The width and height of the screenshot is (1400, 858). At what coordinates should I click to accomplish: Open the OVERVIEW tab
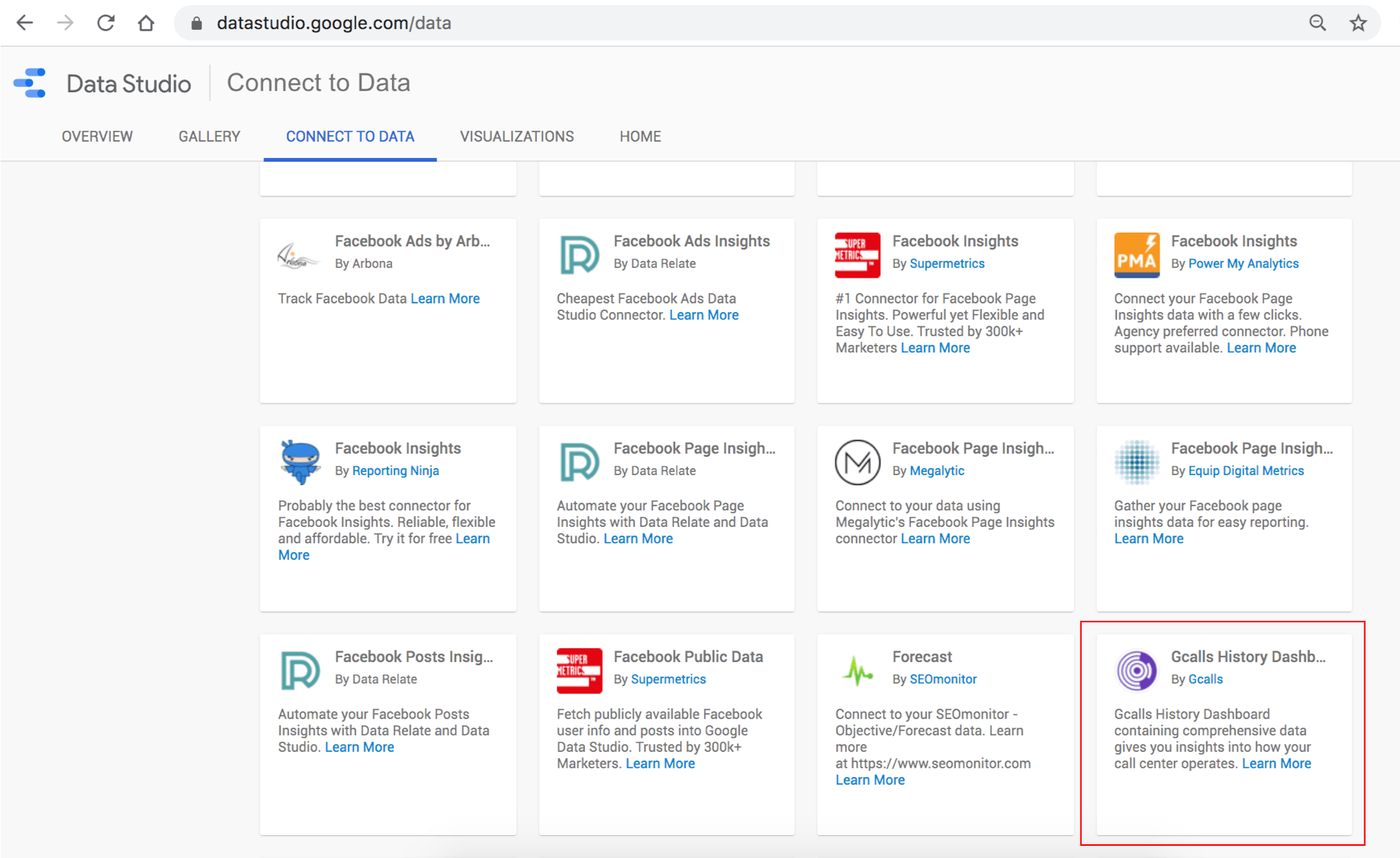(x=97, y=137)
